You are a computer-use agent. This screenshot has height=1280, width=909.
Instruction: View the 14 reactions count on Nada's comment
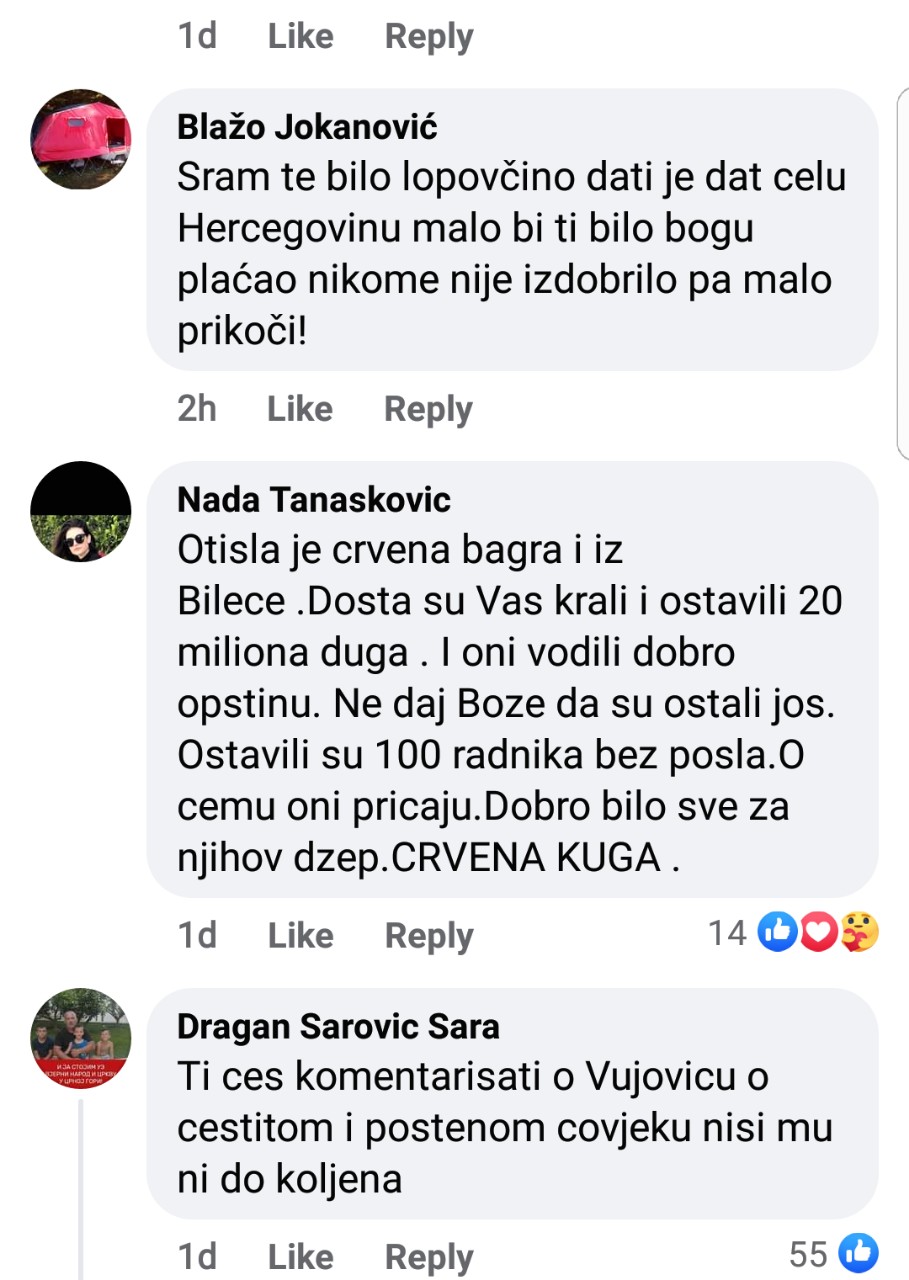pos(728,933)
